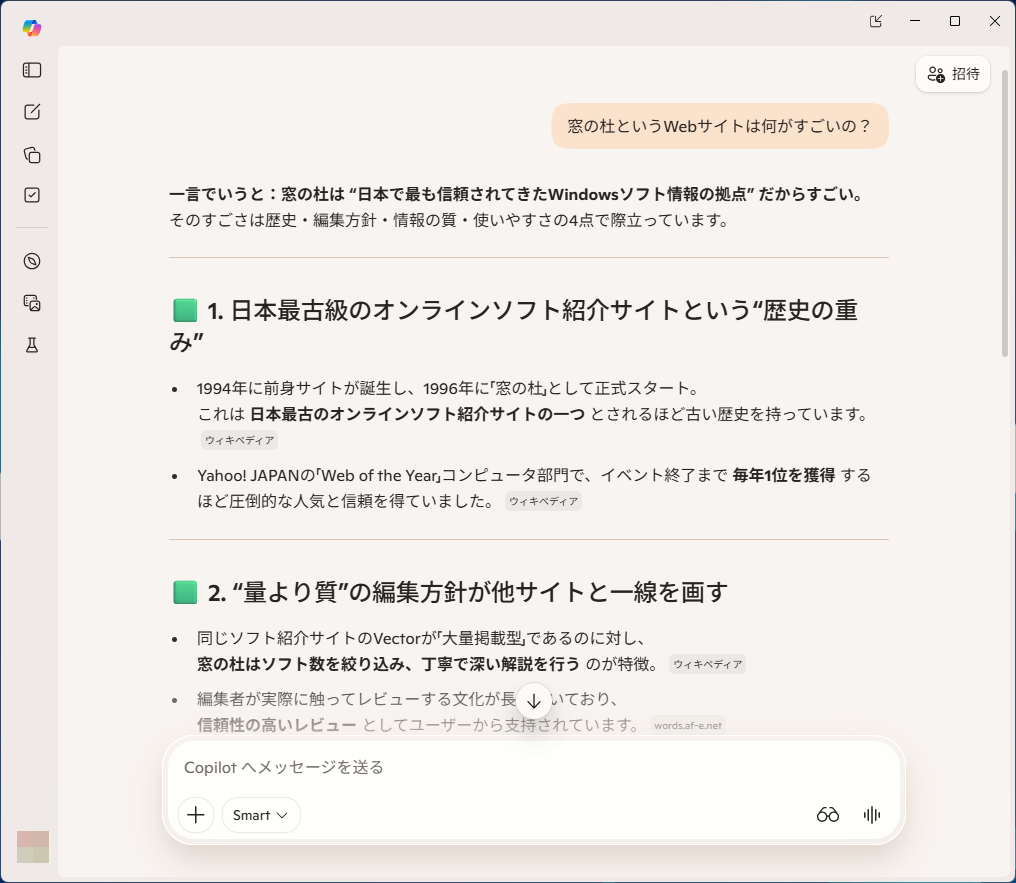This screenshot has width=1016, height=883.
Task: Click the plus attachment icon
Action: [195, 815]
